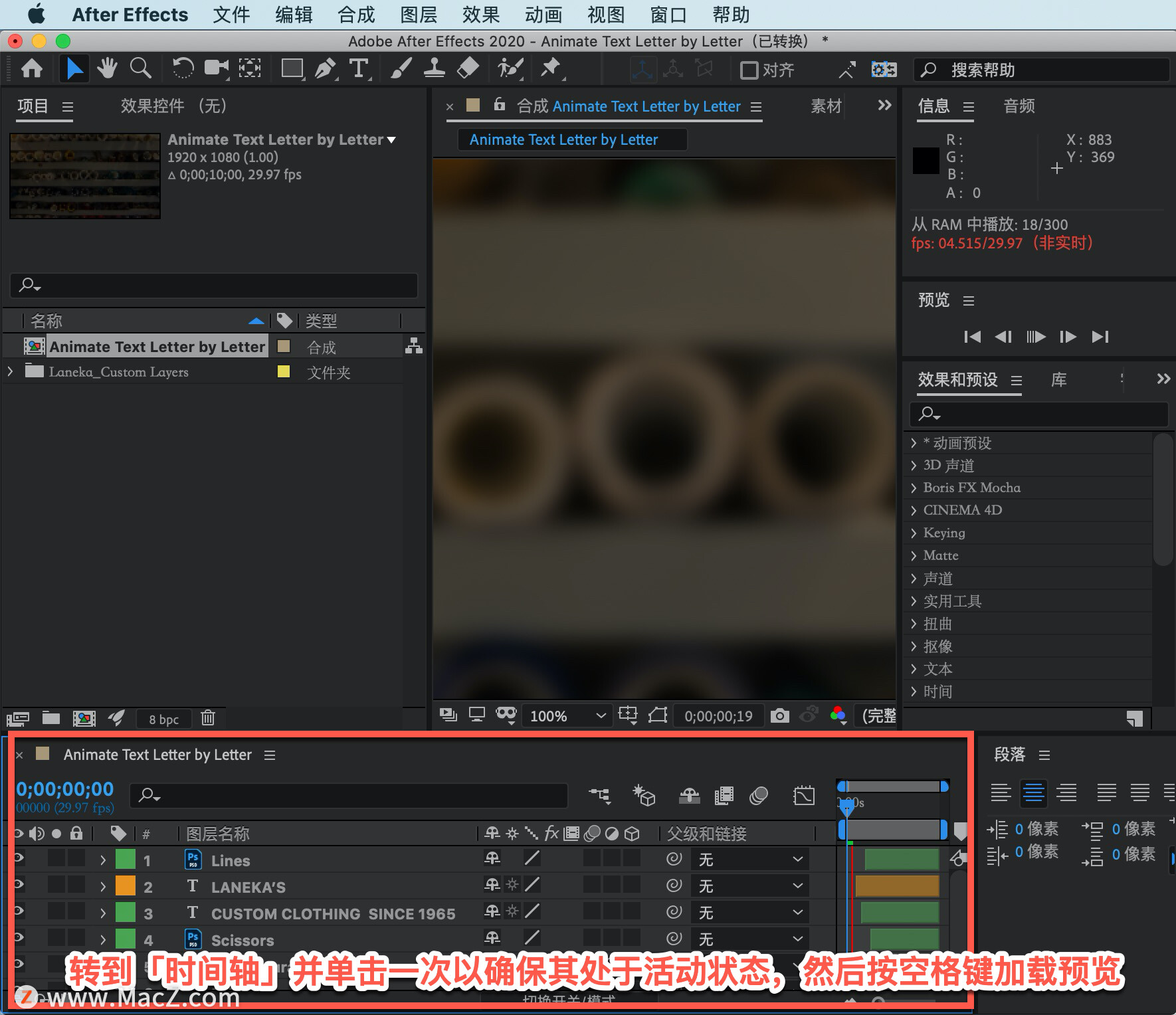Jump to first frame in preview panel
The height and width of the screenshot is (1015, 1176).
[x=972, y=337]
